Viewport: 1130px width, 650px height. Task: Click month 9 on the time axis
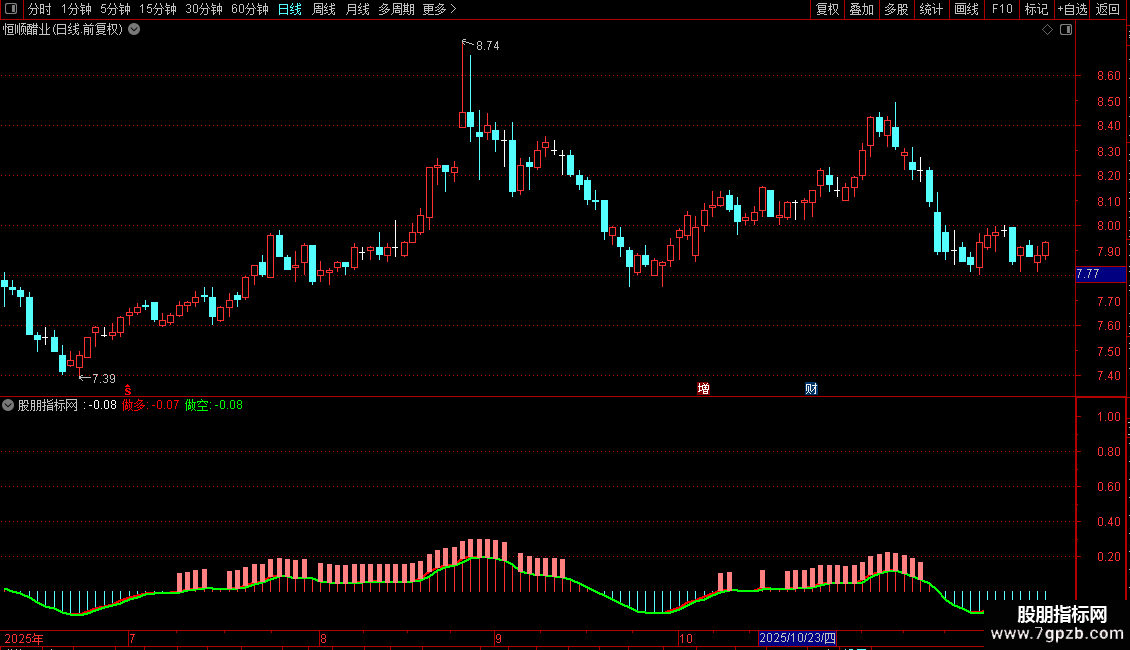tap(498, 638)
